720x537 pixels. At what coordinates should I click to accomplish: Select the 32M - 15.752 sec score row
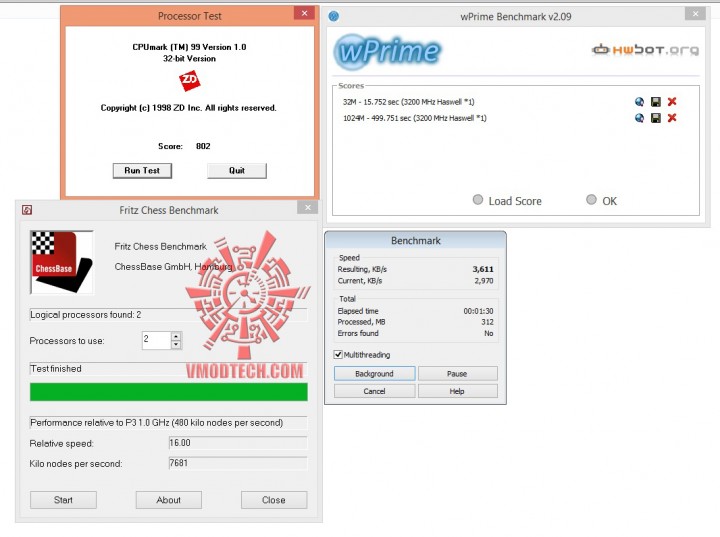(x=409, y=102)
